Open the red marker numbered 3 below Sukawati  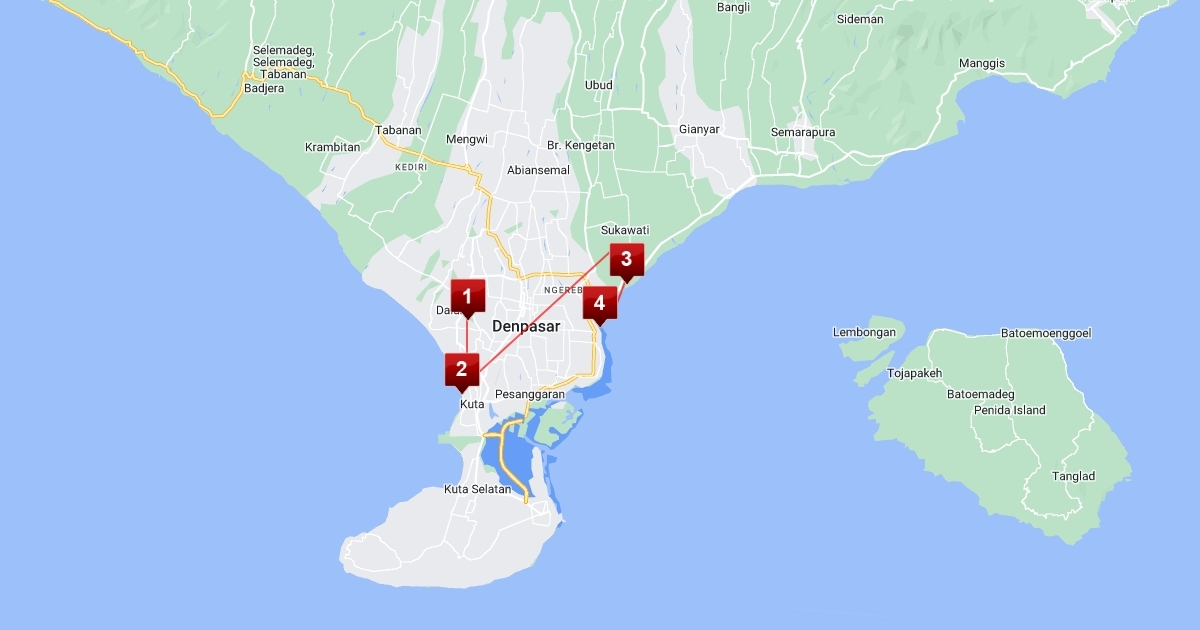[x=626, y=260]
